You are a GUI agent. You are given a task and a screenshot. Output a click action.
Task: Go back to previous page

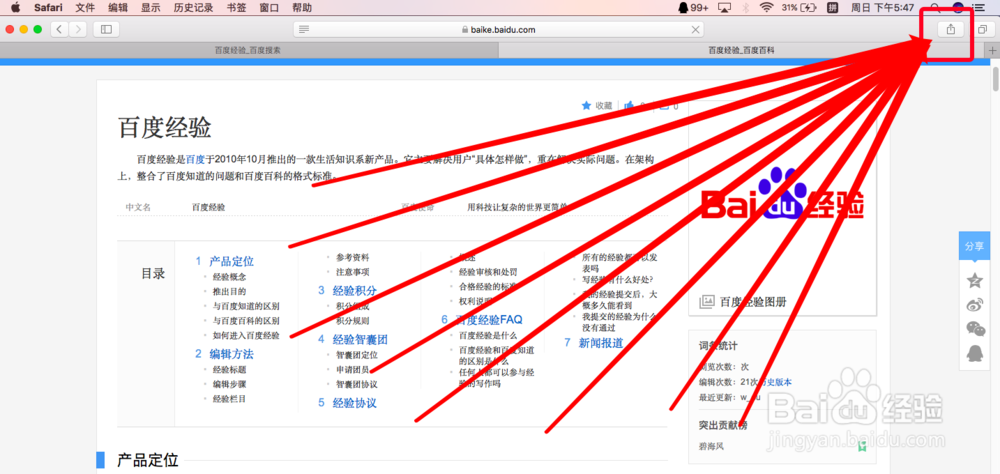(60, 29)
